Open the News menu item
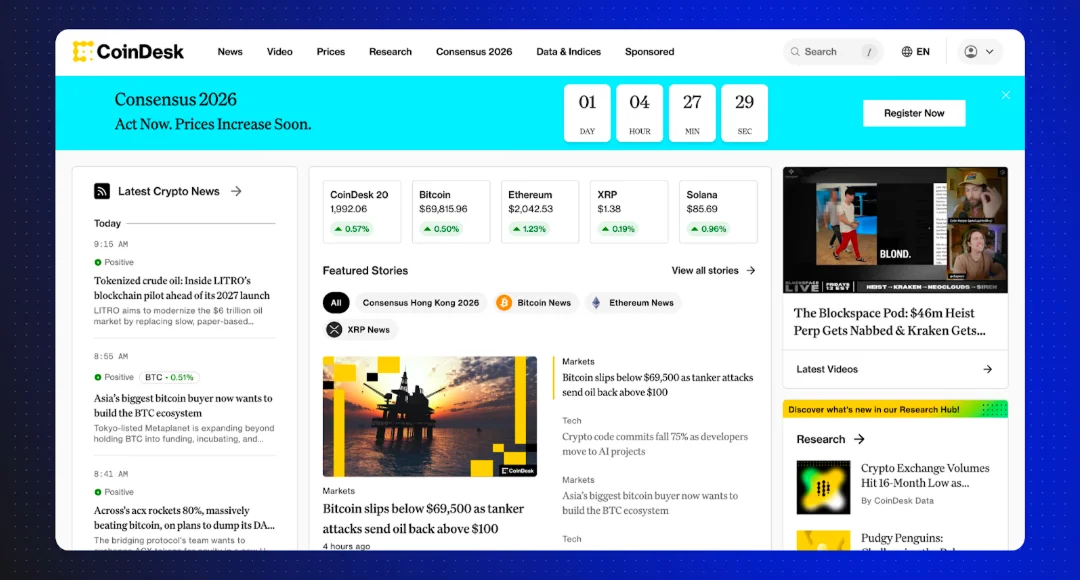Image resolution: width=1080 pixels, height=580 pixels. pyautogui.click(x=230, y=52)
